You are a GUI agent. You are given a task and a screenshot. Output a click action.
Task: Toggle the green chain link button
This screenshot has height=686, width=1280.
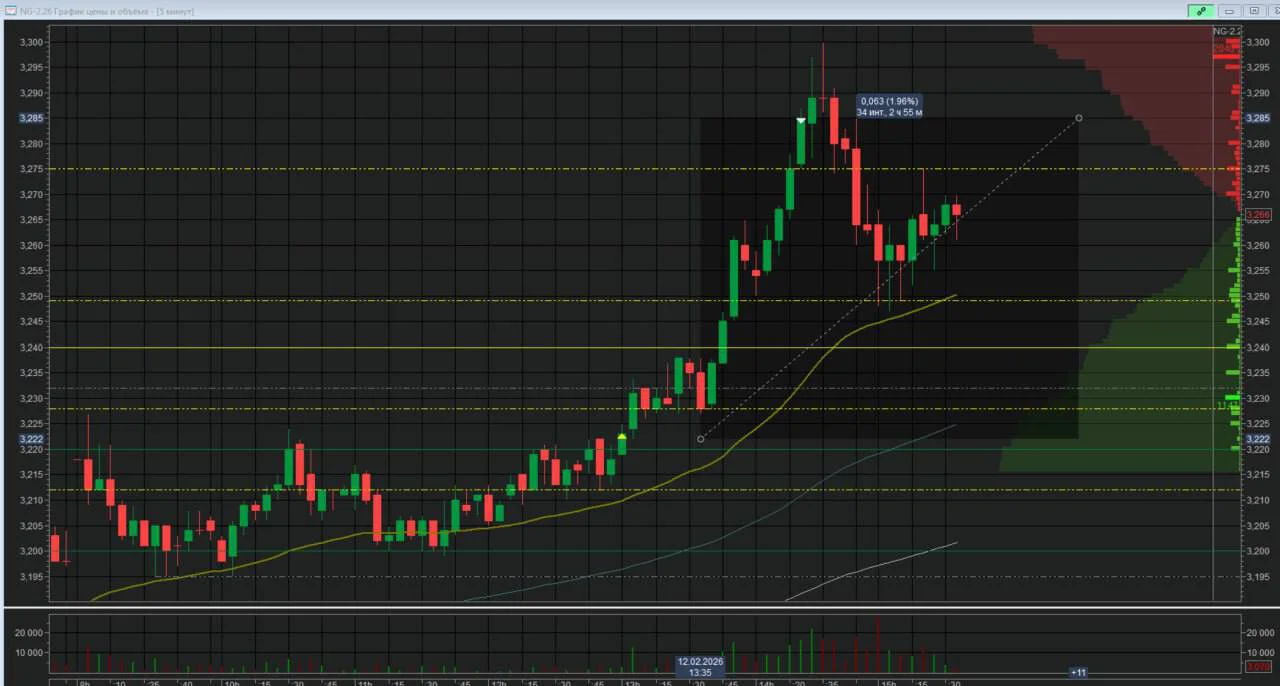click(x=1201, y=11)
